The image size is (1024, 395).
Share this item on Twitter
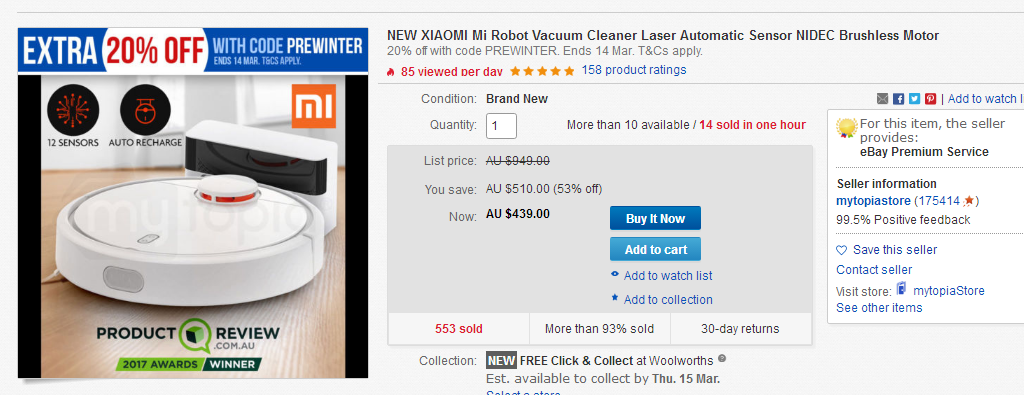tap(914, 99)
